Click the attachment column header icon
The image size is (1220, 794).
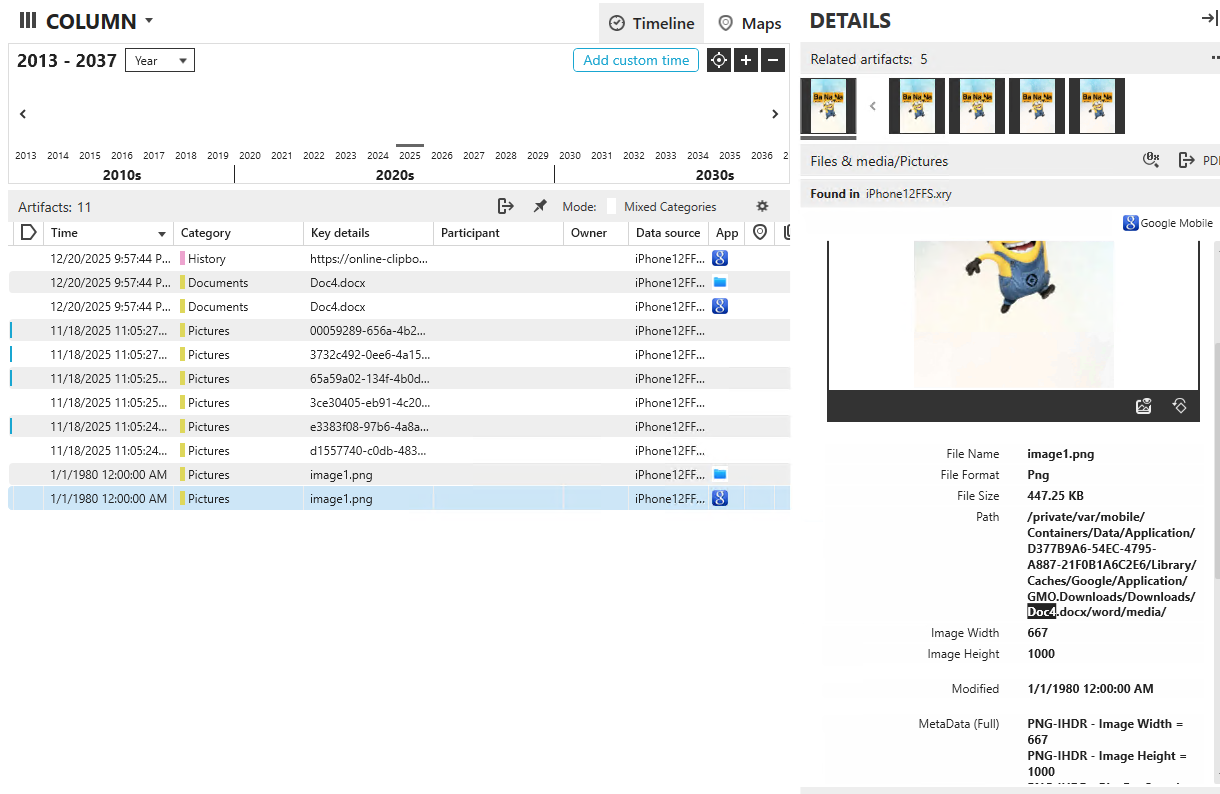[x=786, y=232]
